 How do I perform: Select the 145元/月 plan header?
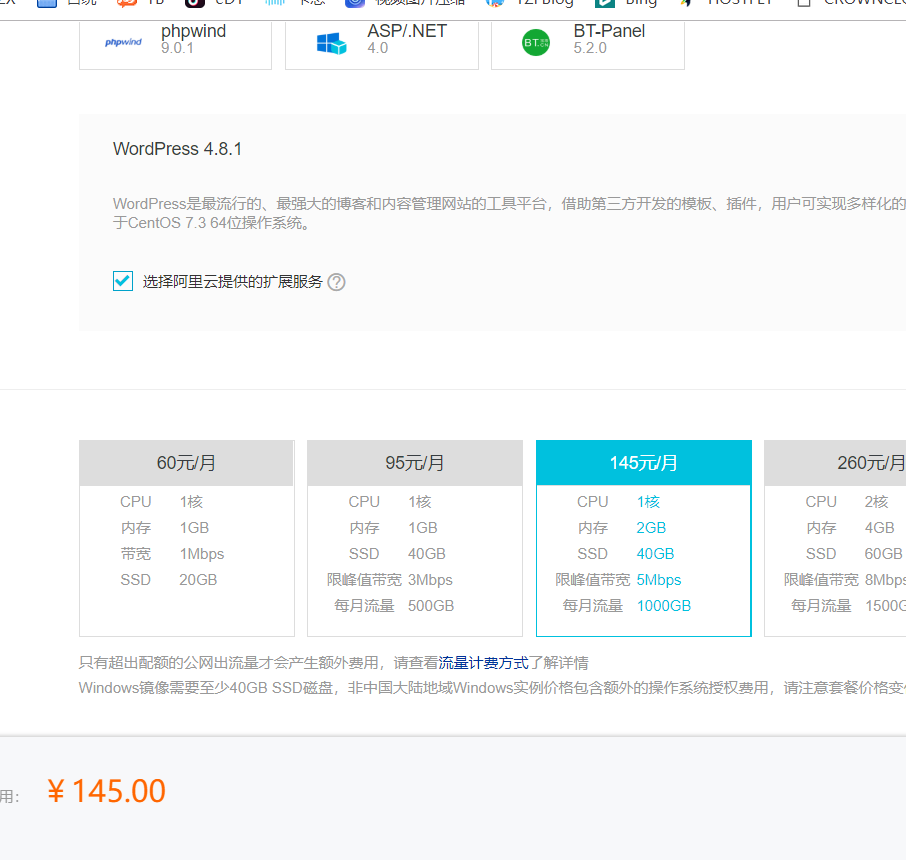[643, 463]
